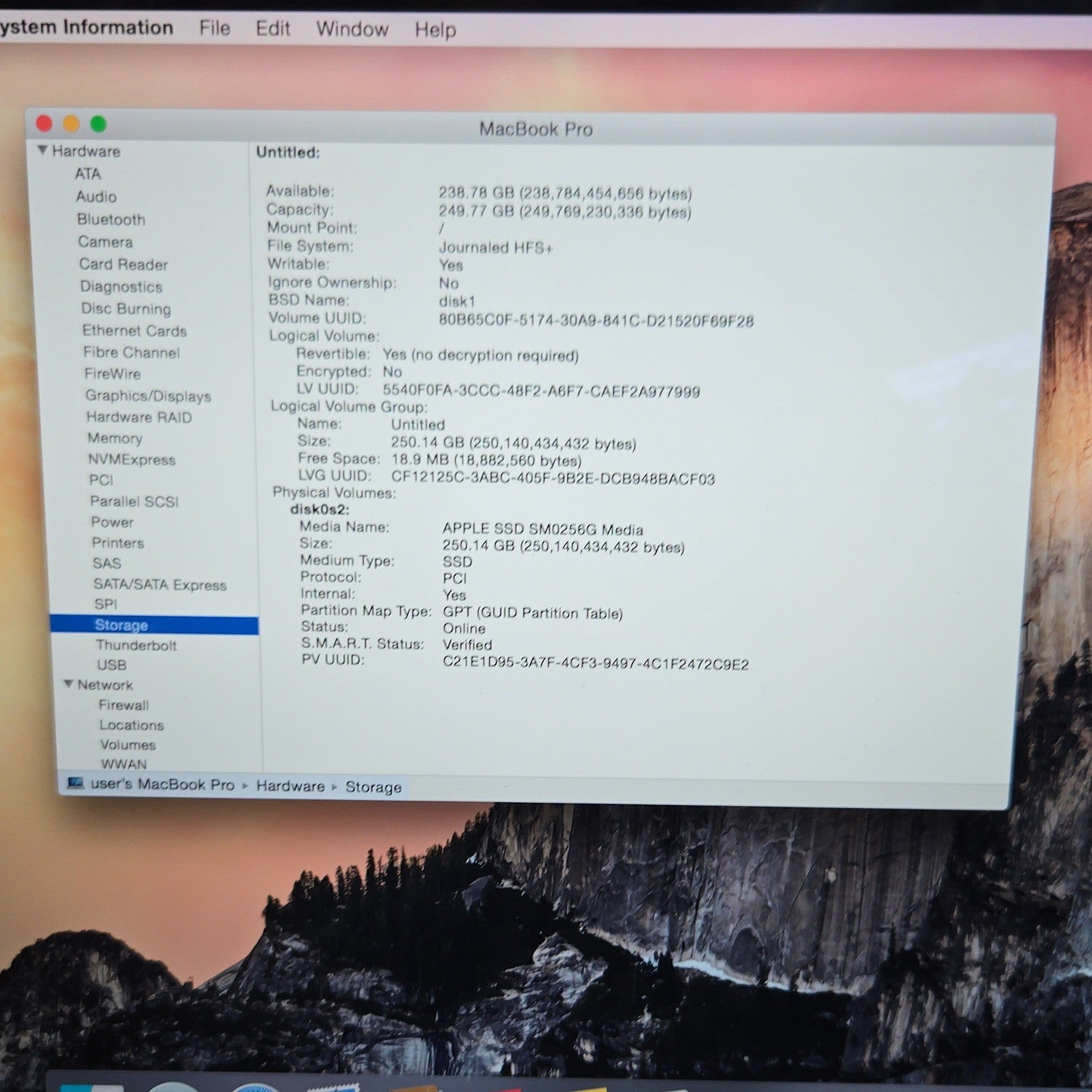Select Fibre Channel in the sidebar
This screenshot has height=1092, width=1092.
(x=132, y=352)
